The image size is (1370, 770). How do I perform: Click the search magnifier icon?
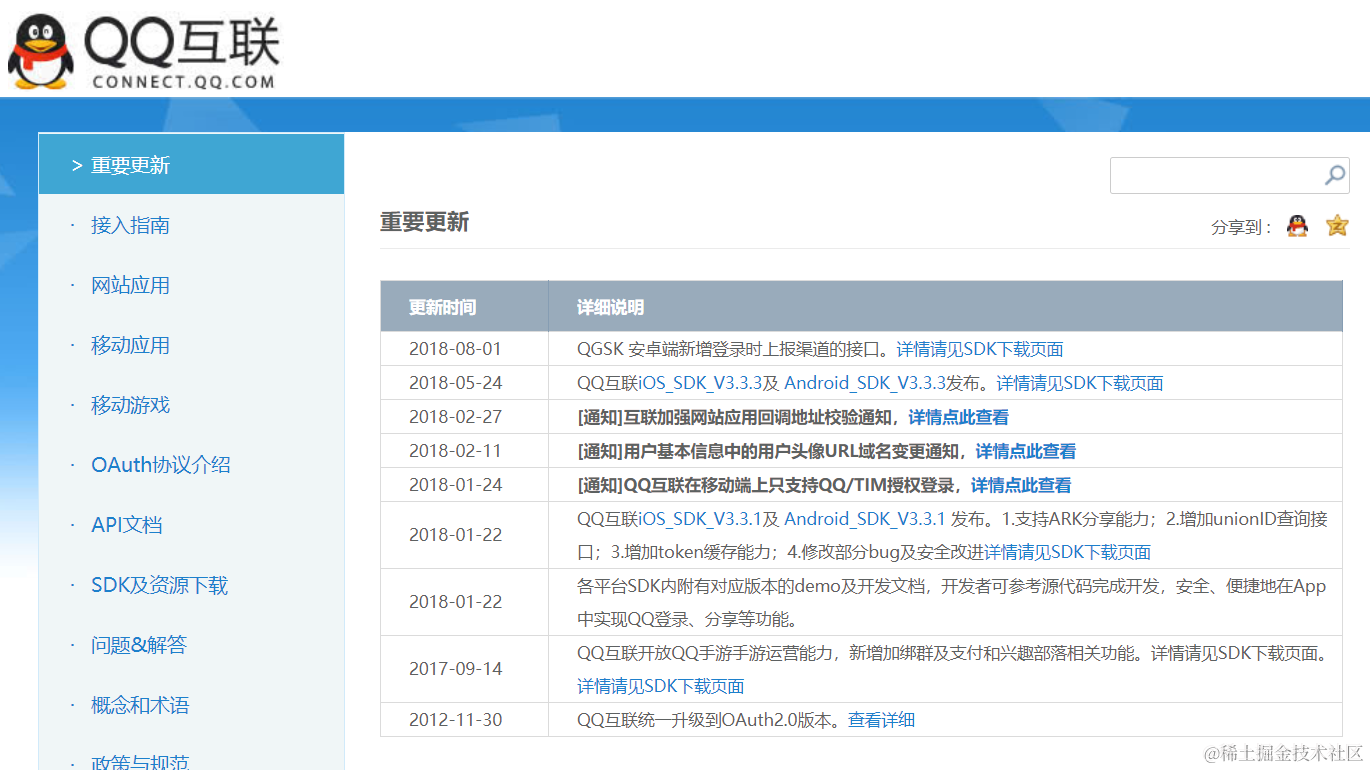pos(1335,175)
